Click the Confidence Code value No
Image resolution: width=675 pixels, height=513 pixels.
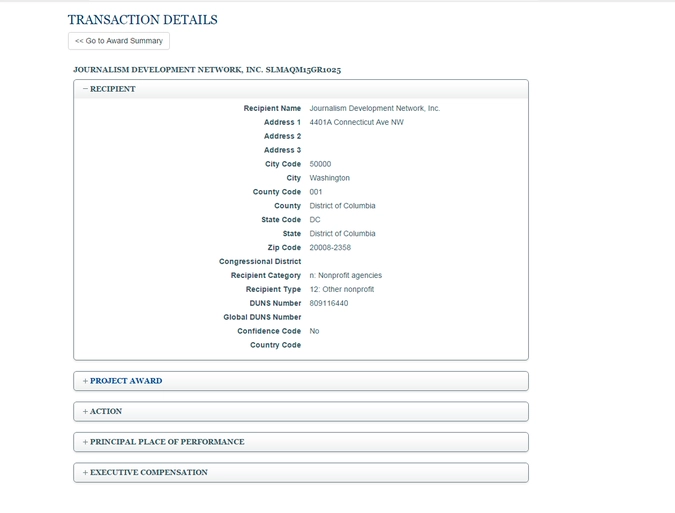[315, 331]
